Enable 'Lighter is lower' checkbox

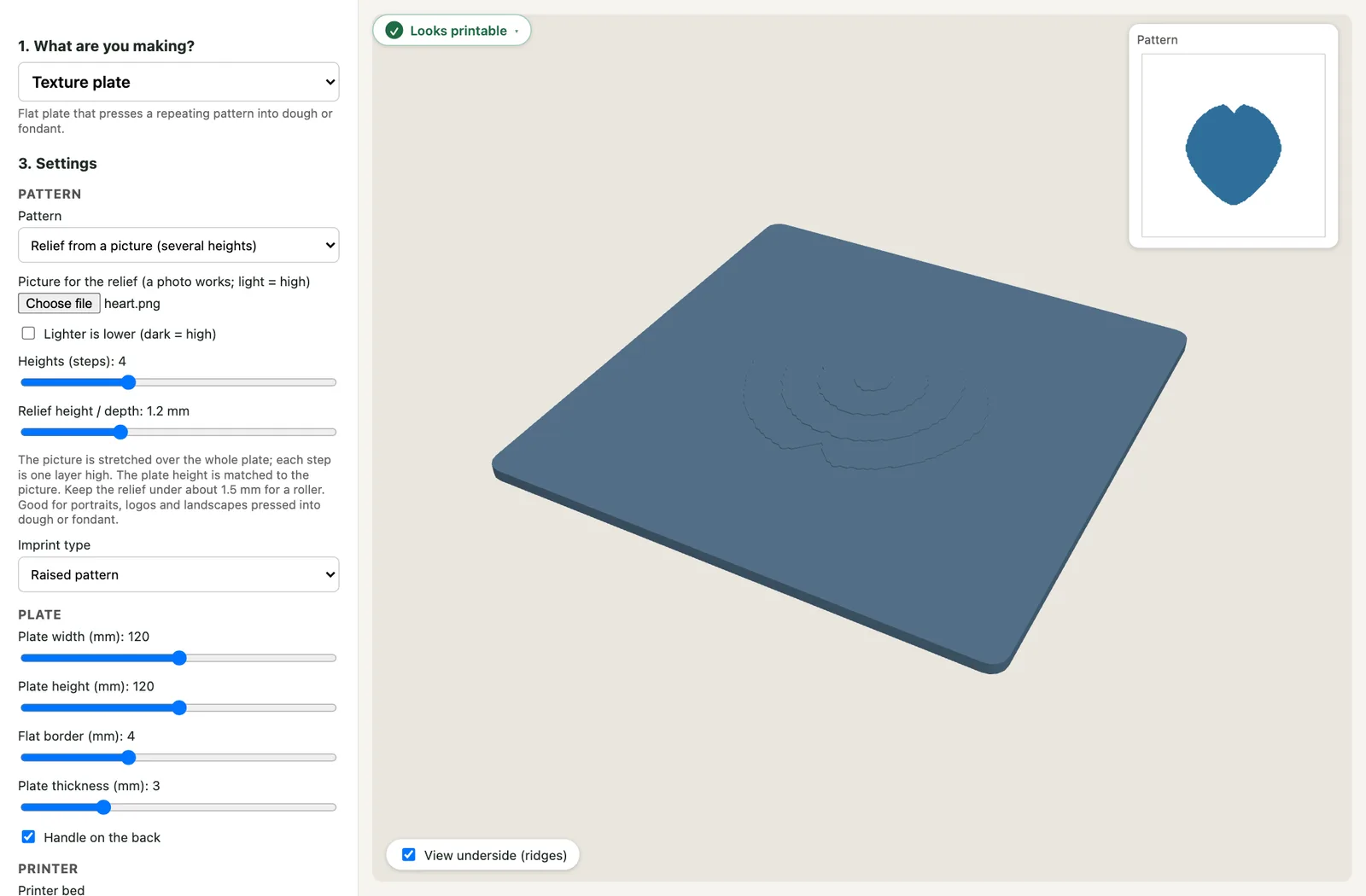28,334
